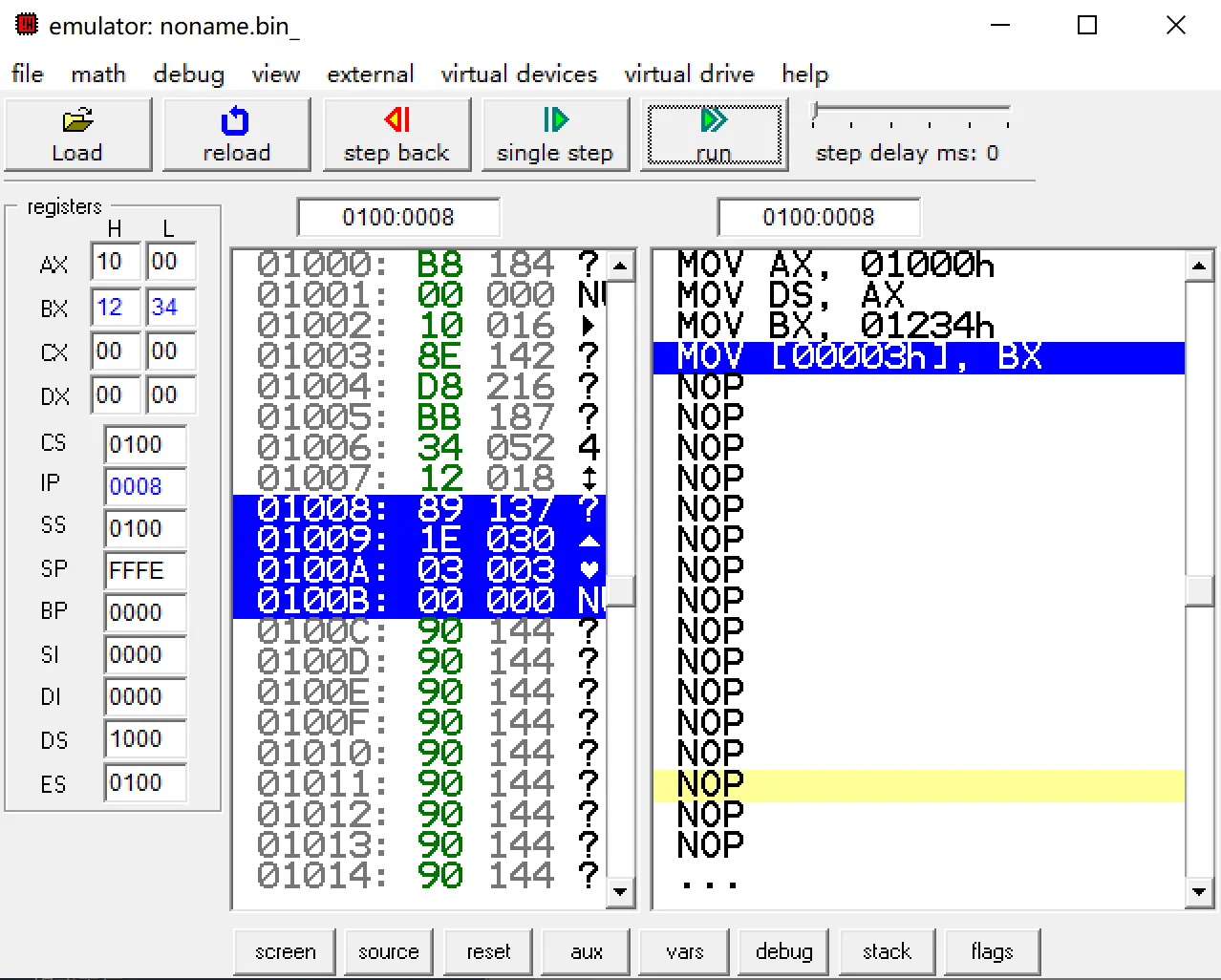This screenshot has height=980, width=1221.
Task: Click the BX high byte field
Action: point(116,308)
